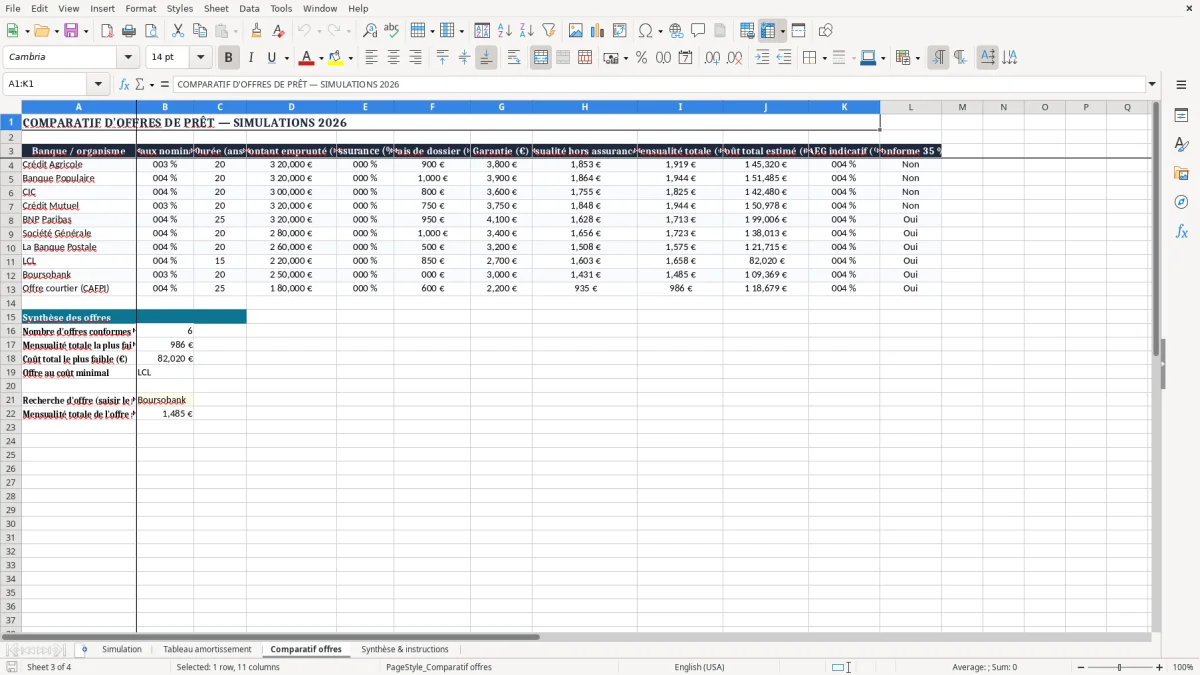This screenshot has height=675, width=1200.
Task: Click Format as Percent icon
Action: [641, 58]
